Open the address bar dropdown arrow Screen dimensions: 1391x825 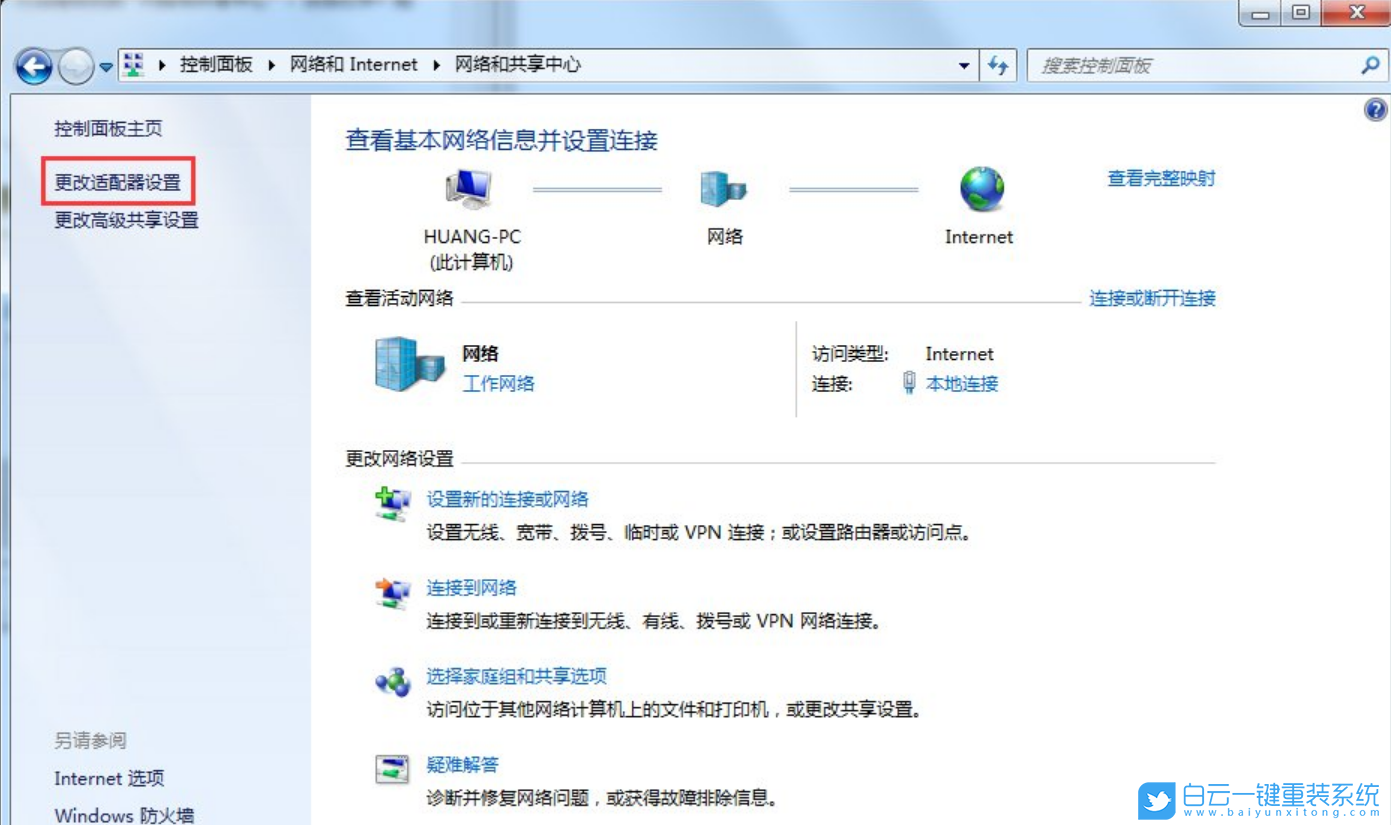tap(964, 64)
